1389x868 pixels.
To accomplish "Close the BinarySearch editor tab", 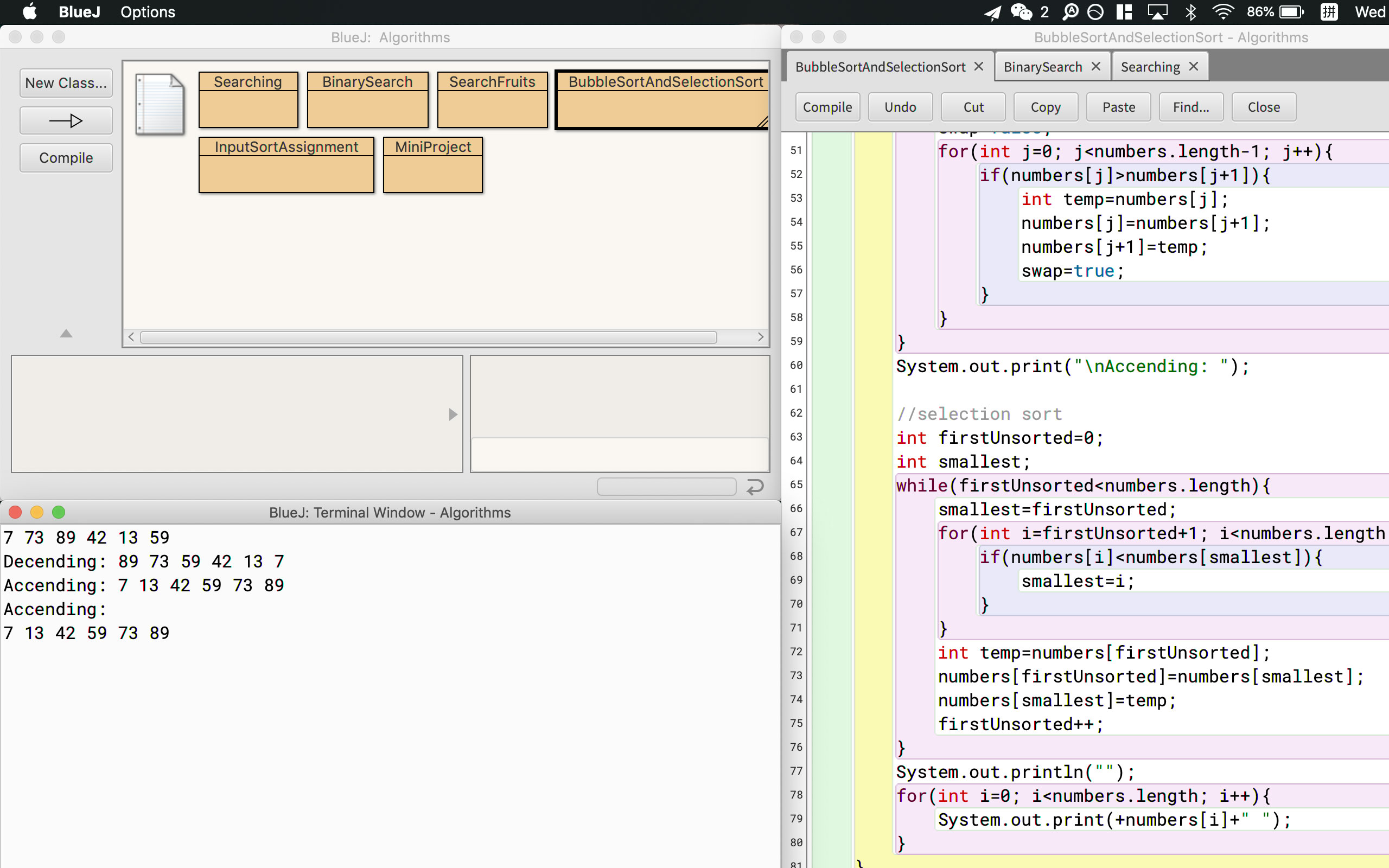I will (1095, 67).
